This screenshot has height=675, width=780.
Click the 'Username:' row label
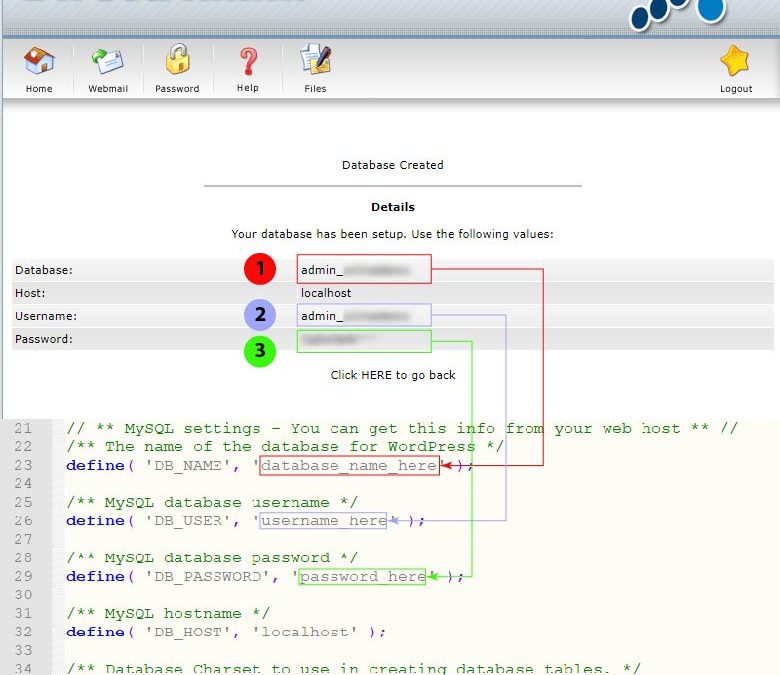[46, 316]
